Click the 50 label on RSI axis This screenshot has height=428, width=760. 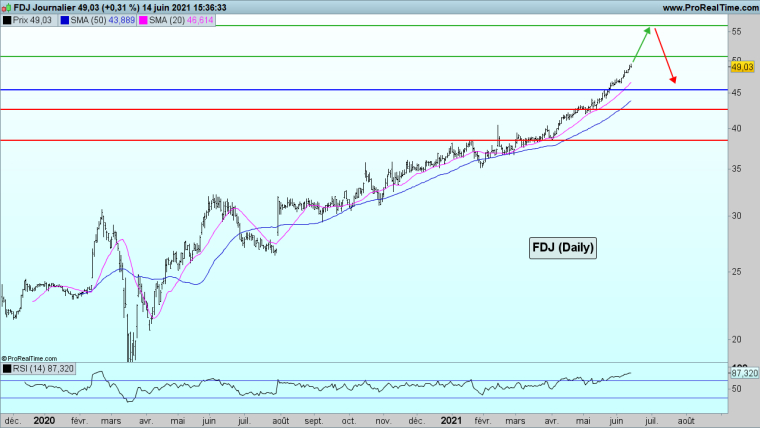tap(736, 389)
